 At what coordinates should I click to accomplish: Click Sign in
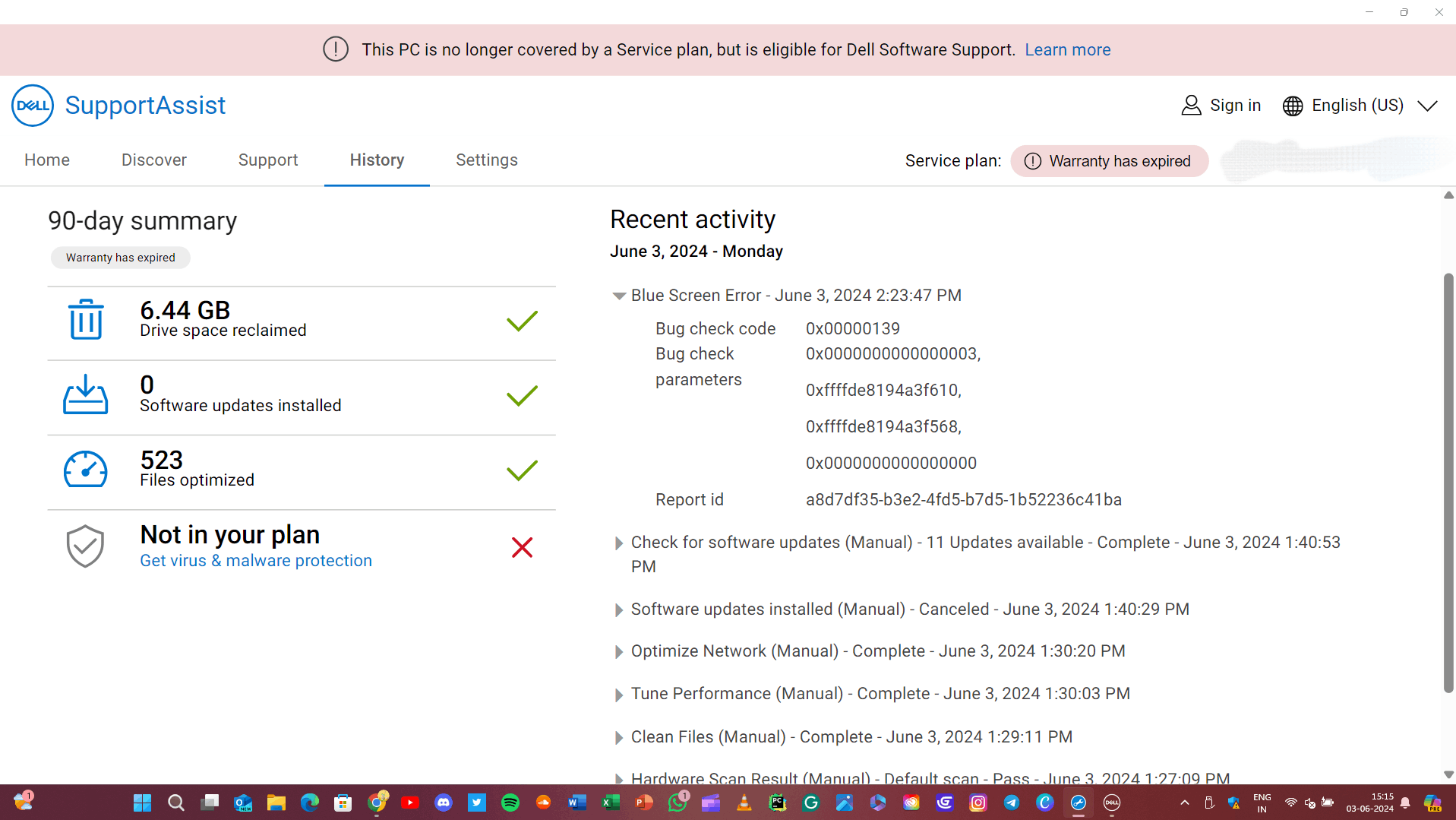tap(1236, 106)
